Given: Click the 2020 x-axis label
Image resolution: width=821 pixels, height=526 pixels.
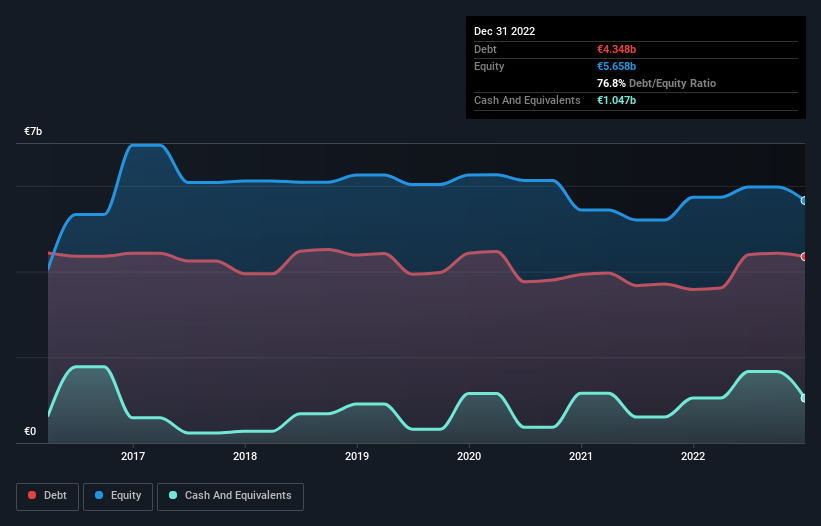Looking at the screenshot, I should click(x=469, y=456).
